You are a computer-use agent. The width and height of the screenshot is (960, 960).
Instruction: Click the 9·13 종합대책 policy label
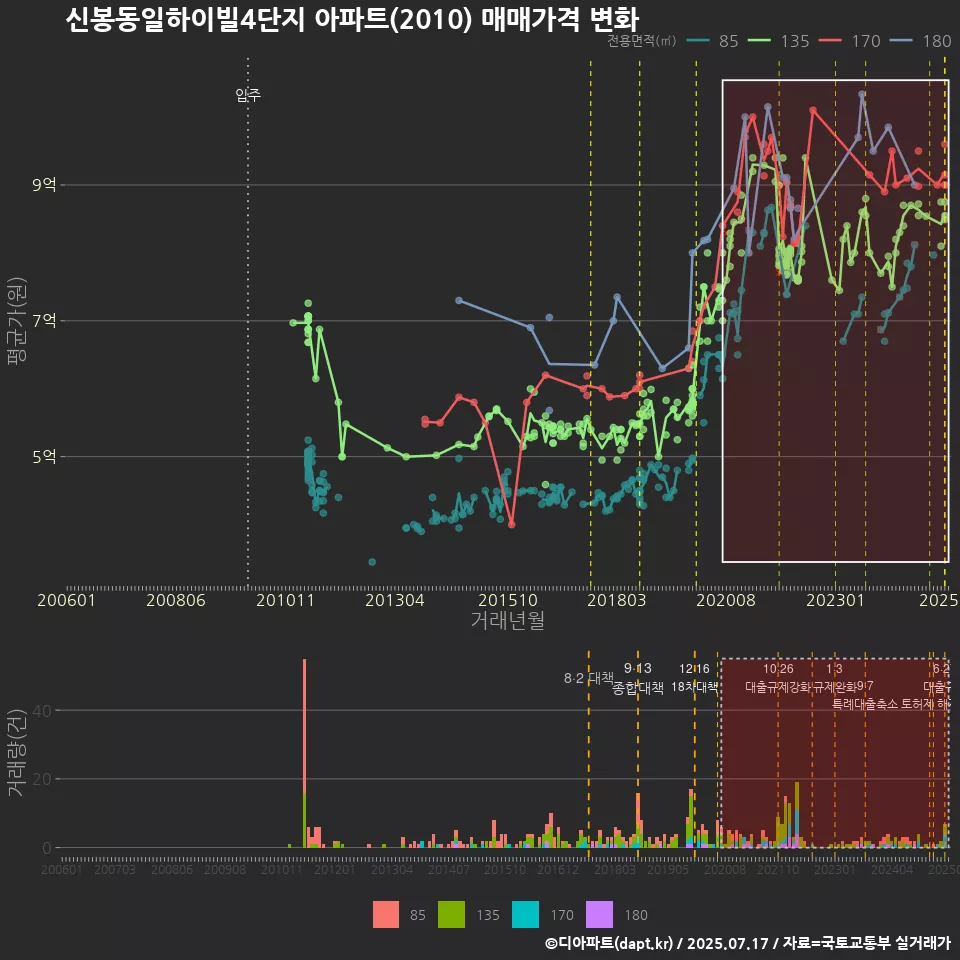[638, 678]
